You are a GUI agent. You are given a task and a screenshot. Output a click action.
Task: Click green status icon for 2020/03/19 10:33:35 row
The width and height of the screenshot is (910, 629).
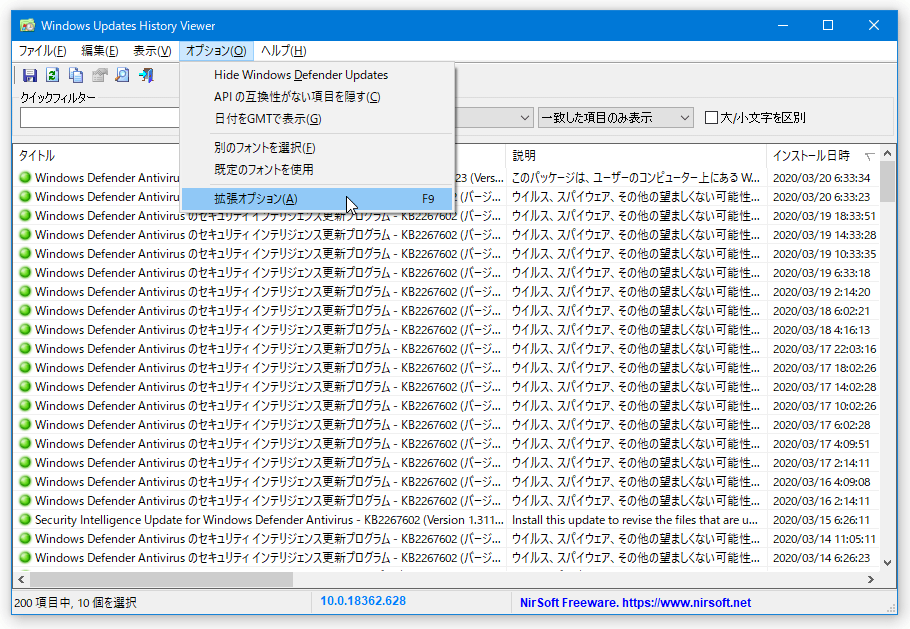point(25,254)
